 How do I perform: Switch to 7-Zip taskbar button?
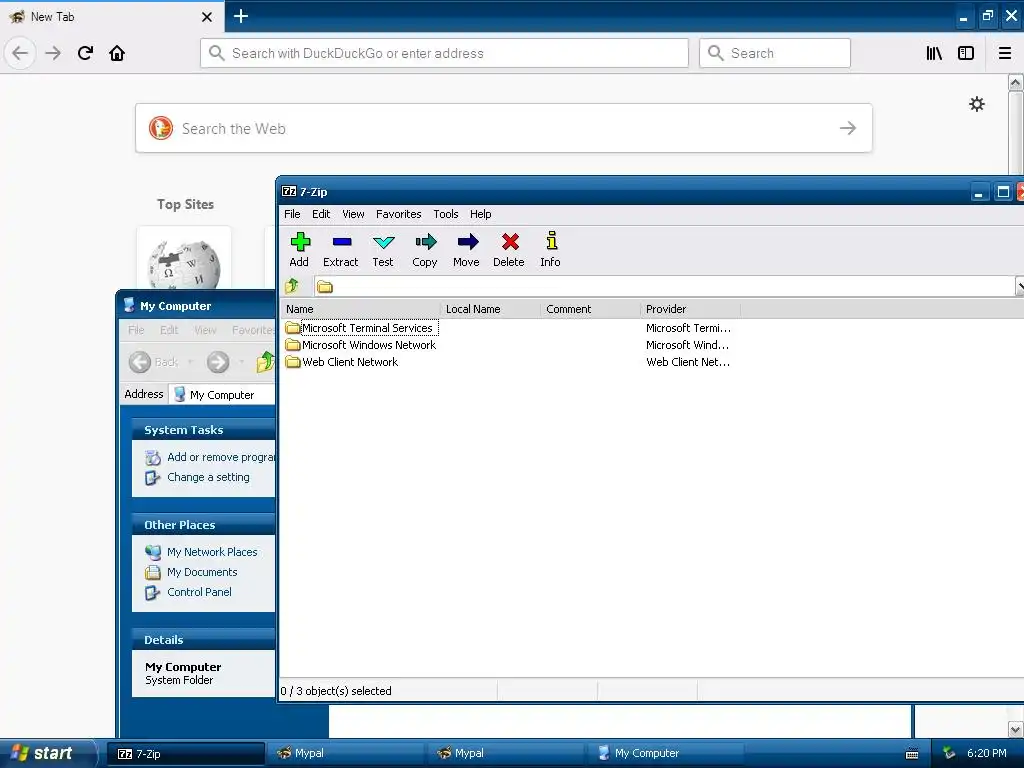(186, 754)
